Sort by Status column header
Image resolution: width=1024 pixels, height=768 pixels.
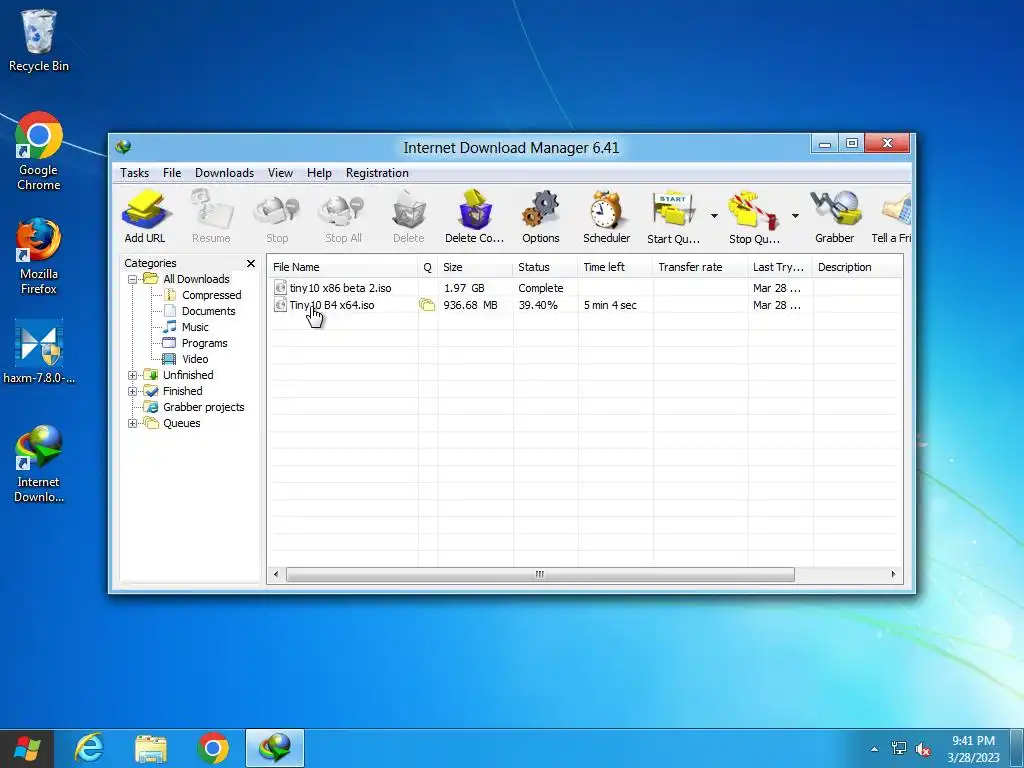pyautogui.click(x=545, y=267)
